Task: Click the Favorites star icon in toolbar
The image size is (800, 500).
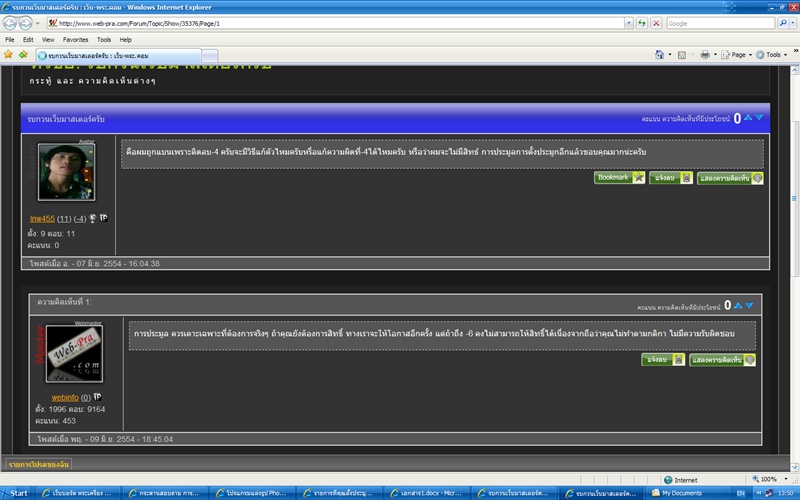Action: pyautogui.click(x=9, y=54)
